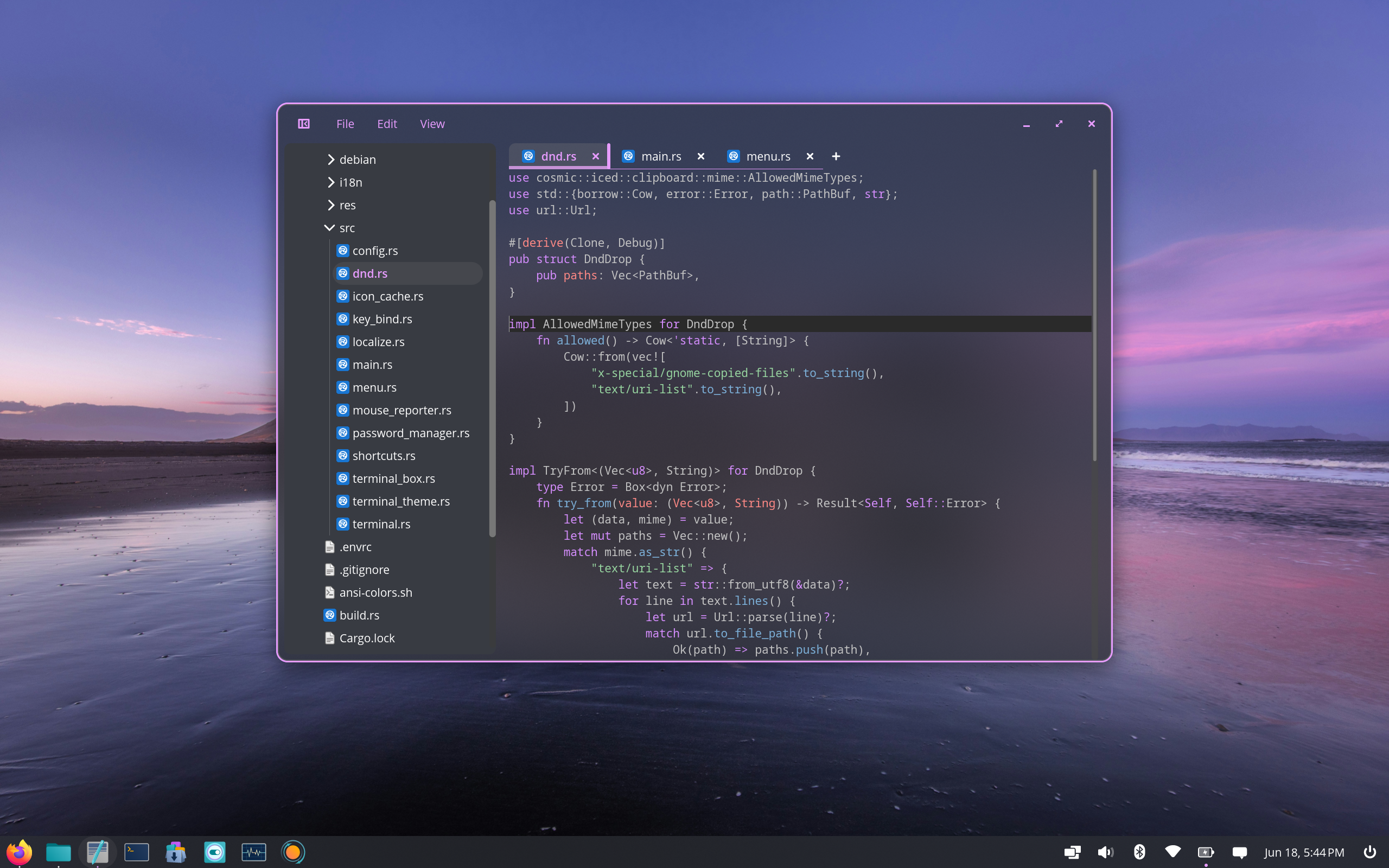Add a new tab with plus button
Image resolution: width=1389 pixels, height=868 pixels.
coord(836,156)
